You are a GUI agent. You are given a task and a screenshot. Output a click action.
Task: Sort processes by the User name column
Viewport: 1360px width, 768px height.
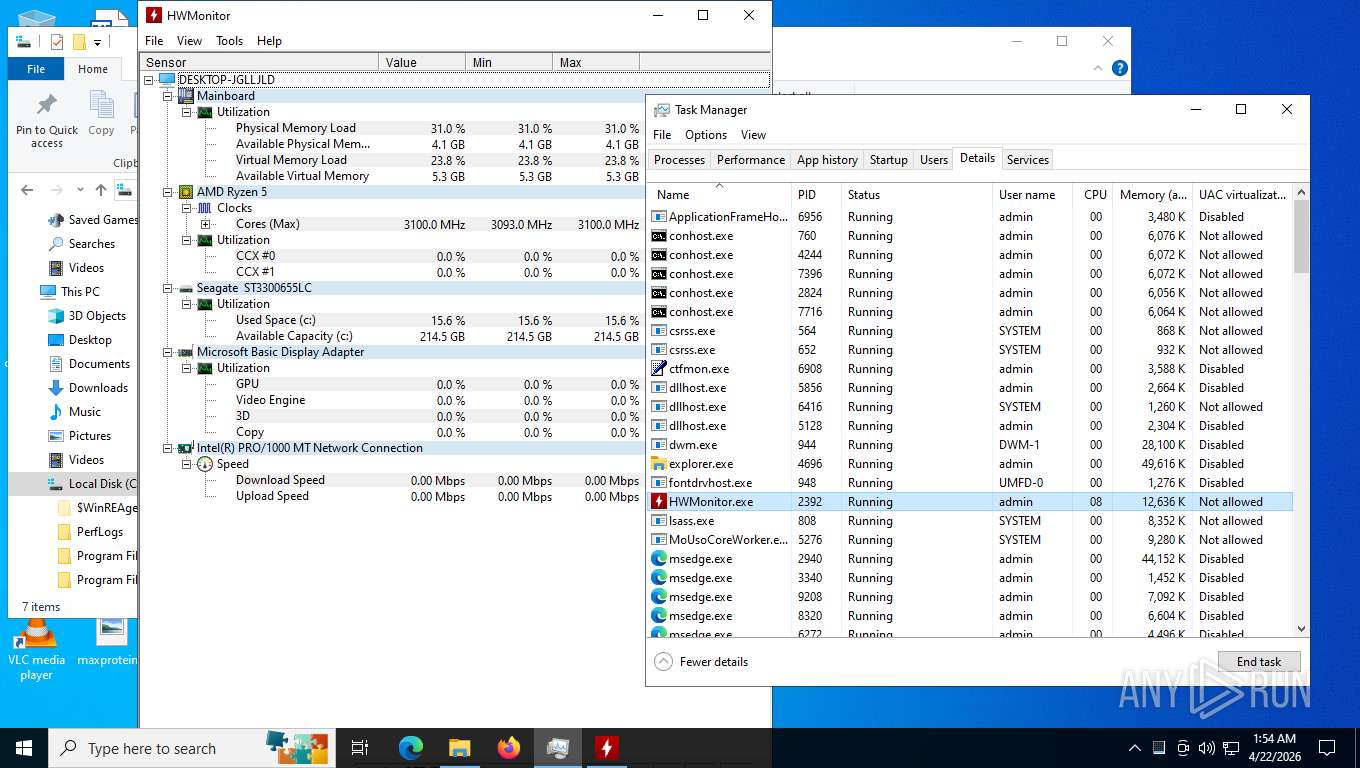(x=1032, y=195)
